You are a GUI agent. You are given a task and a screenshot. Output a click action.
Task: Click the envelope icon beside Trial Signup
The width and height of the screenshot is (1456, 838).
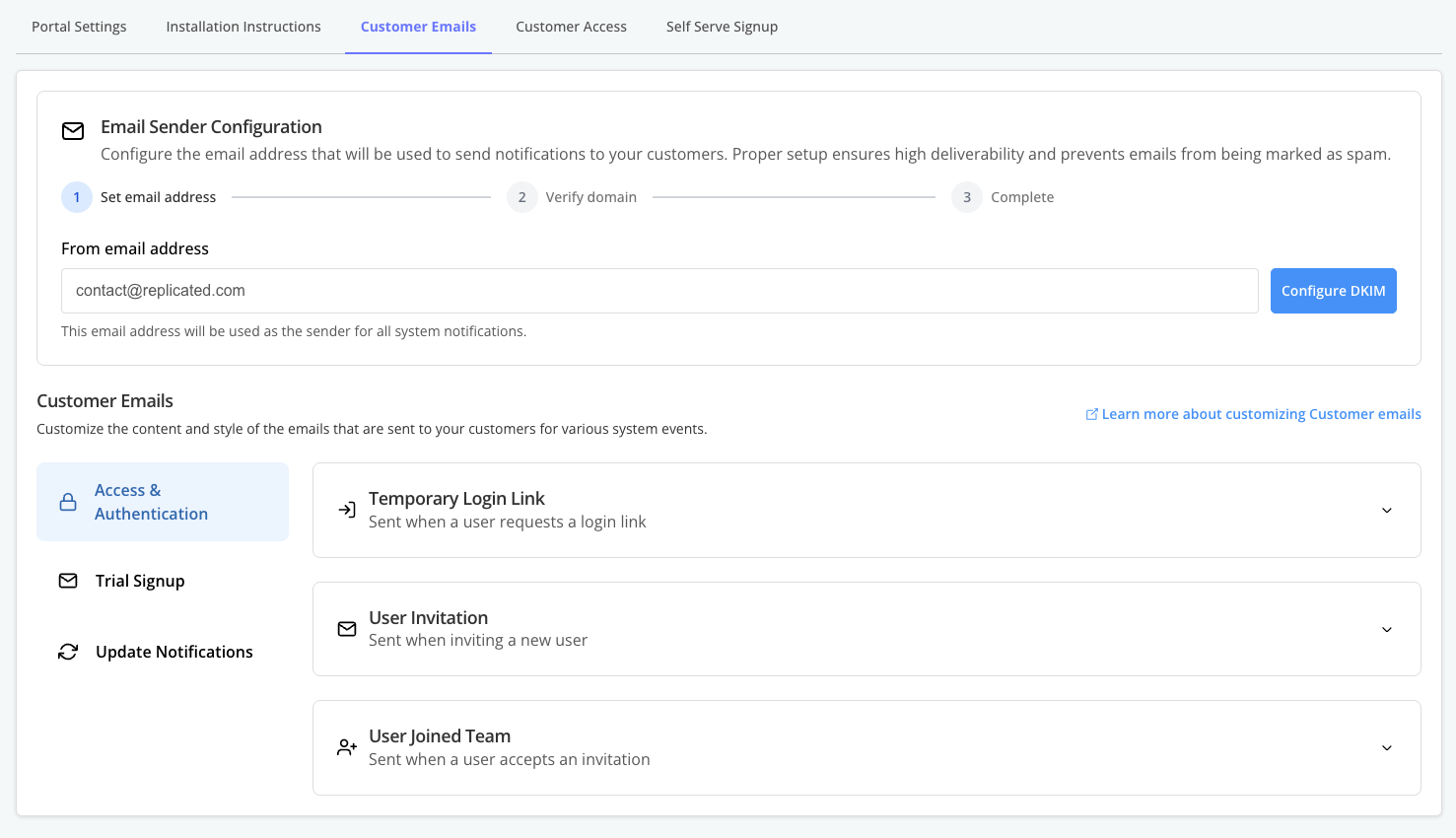[67, 581]
